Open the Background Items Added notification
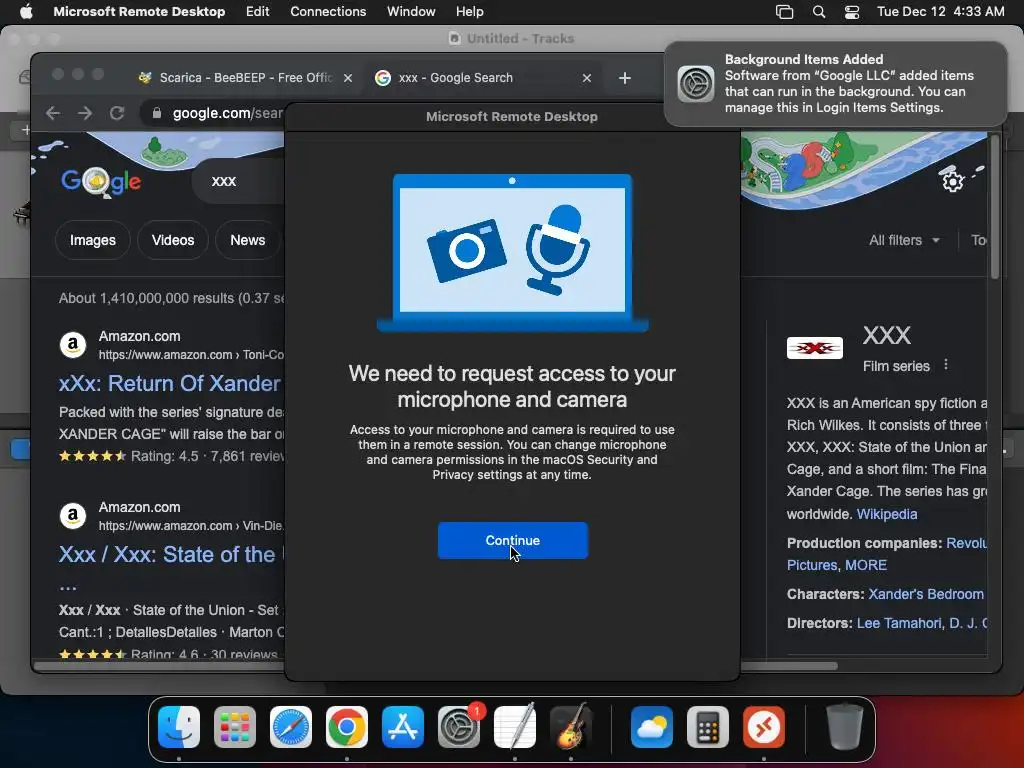 coord(835,84)
